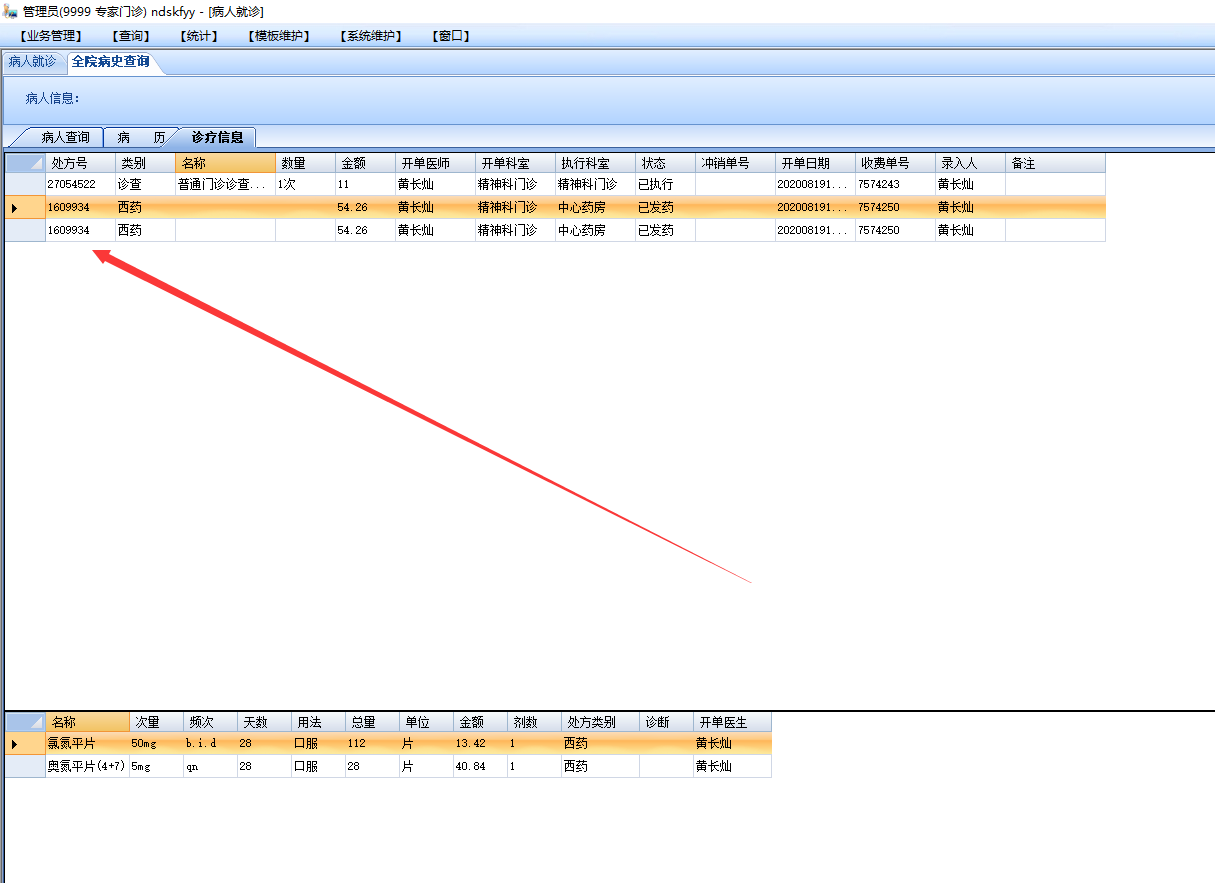Click the 诊断 column header

click(x=666, y=722)
